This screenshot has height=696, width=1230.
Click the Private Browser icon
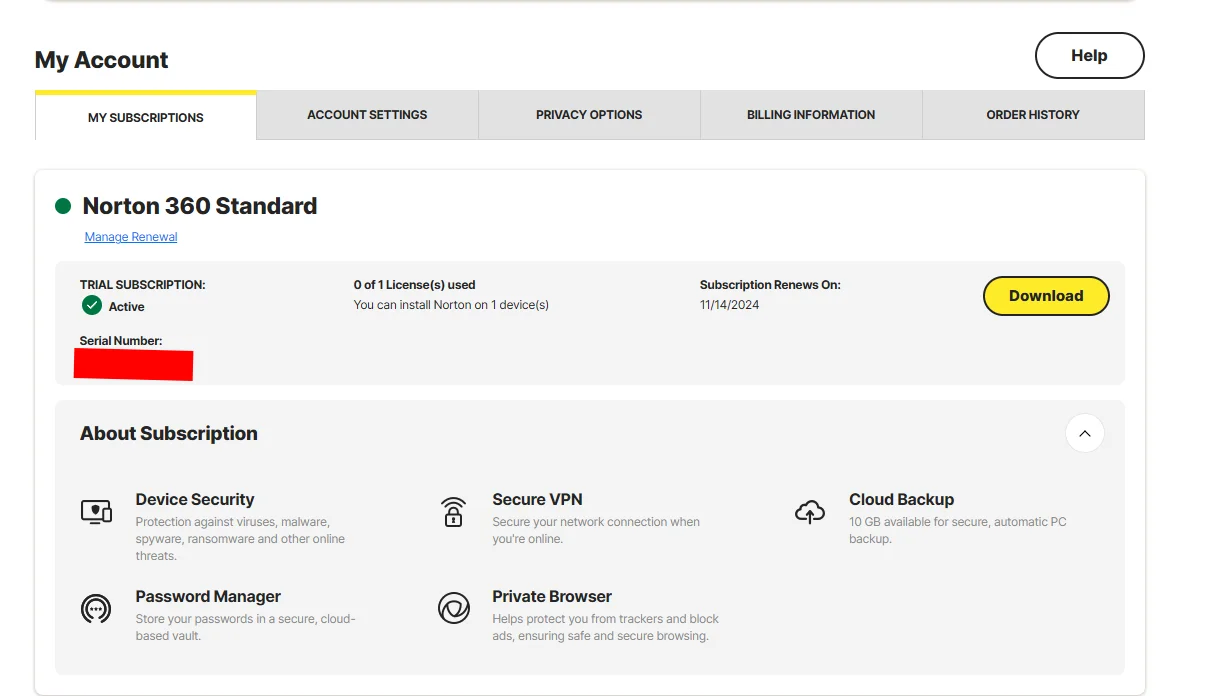454,608
